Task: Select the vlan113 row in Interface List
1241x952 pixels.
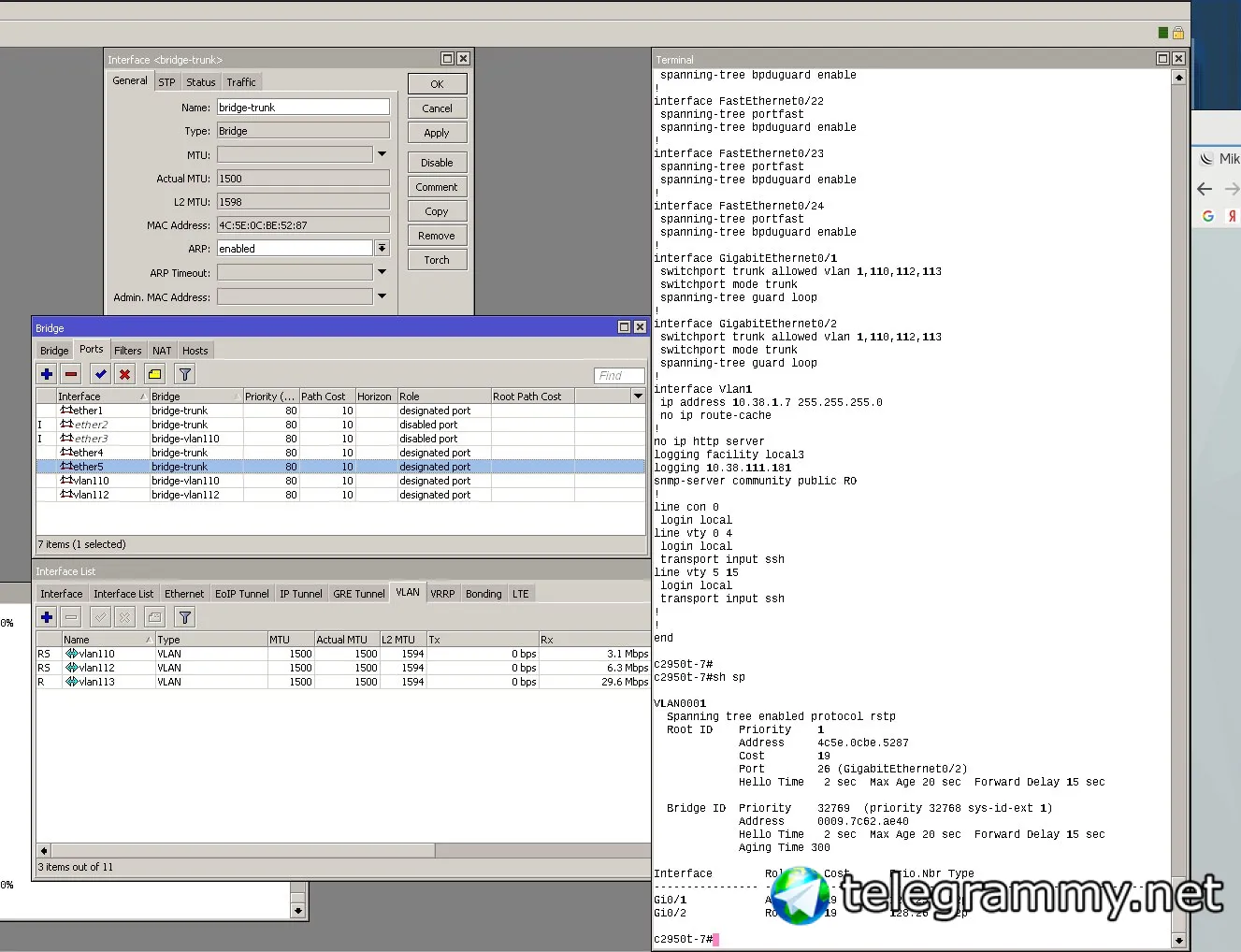Action: click(x=342, y=682)
